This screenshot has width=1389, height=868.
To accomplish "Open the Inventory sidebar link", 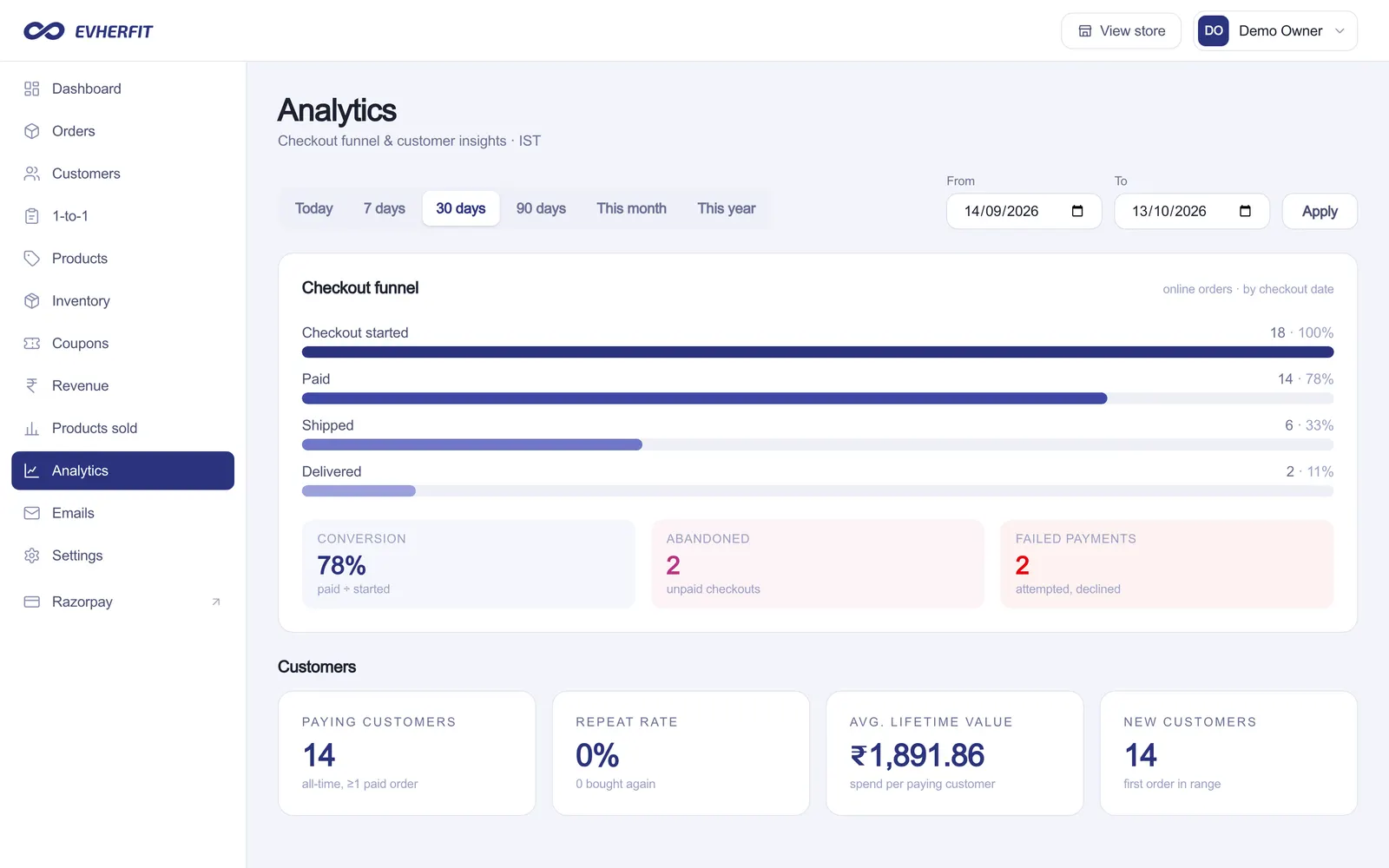I will click(x=122, y=301).
